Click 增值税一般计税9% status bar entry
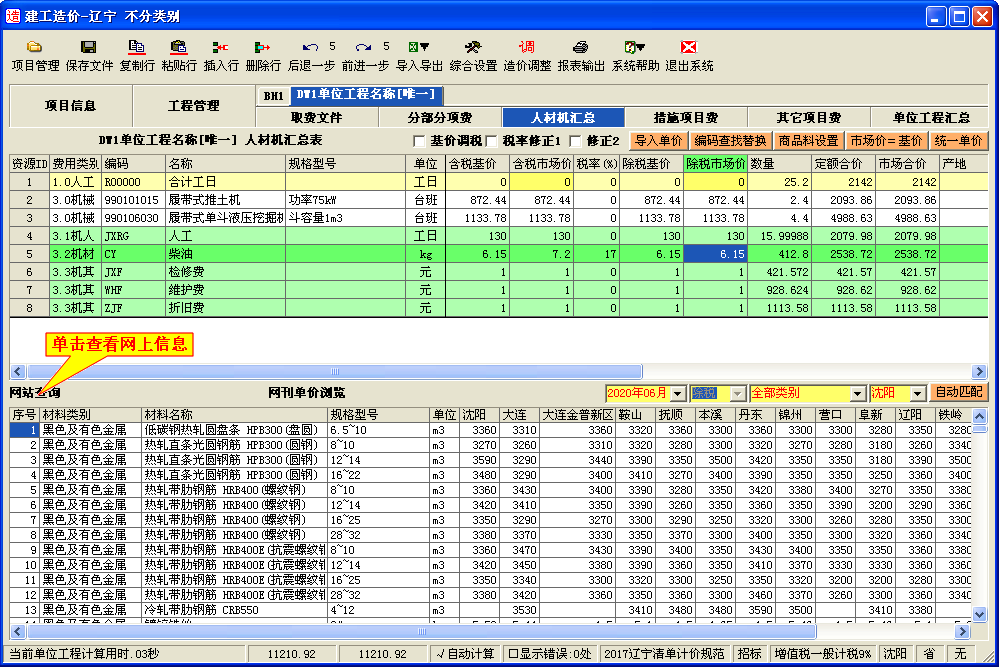 (x=822, y=654)
